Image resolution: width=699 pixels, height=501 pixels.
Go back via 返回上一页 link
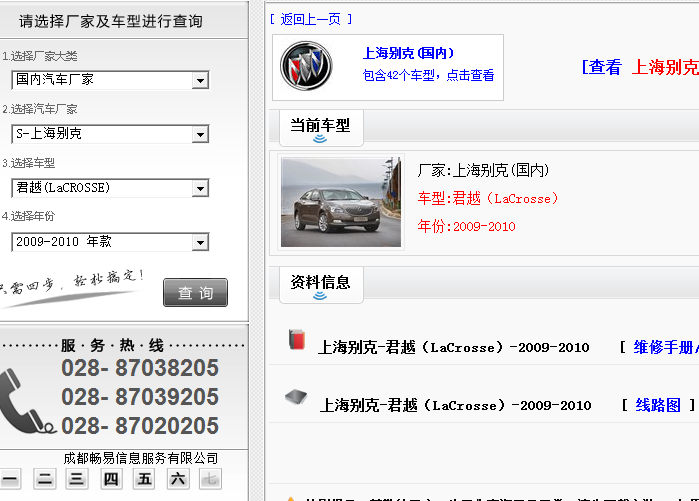tap(311, 19)
